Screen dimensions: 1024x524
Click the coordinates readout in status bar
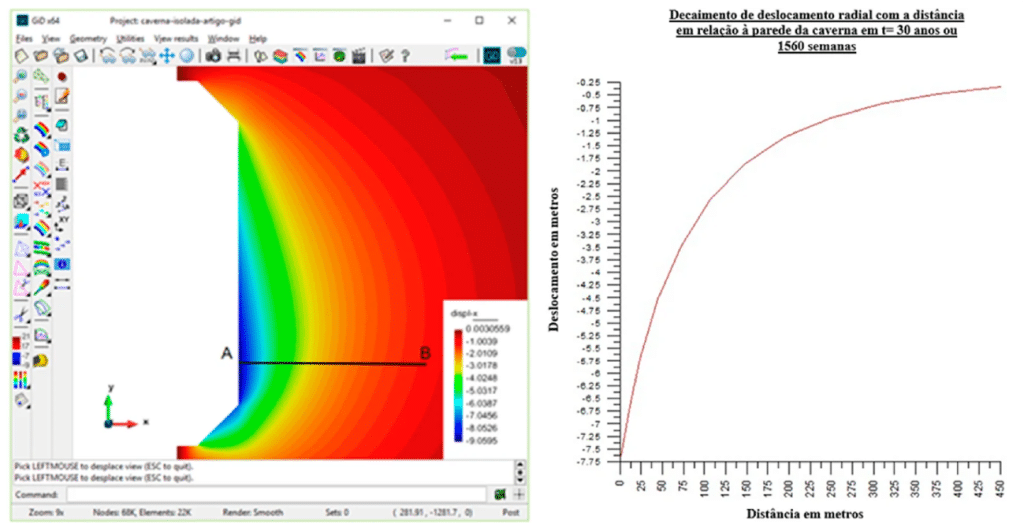(432, 512)
